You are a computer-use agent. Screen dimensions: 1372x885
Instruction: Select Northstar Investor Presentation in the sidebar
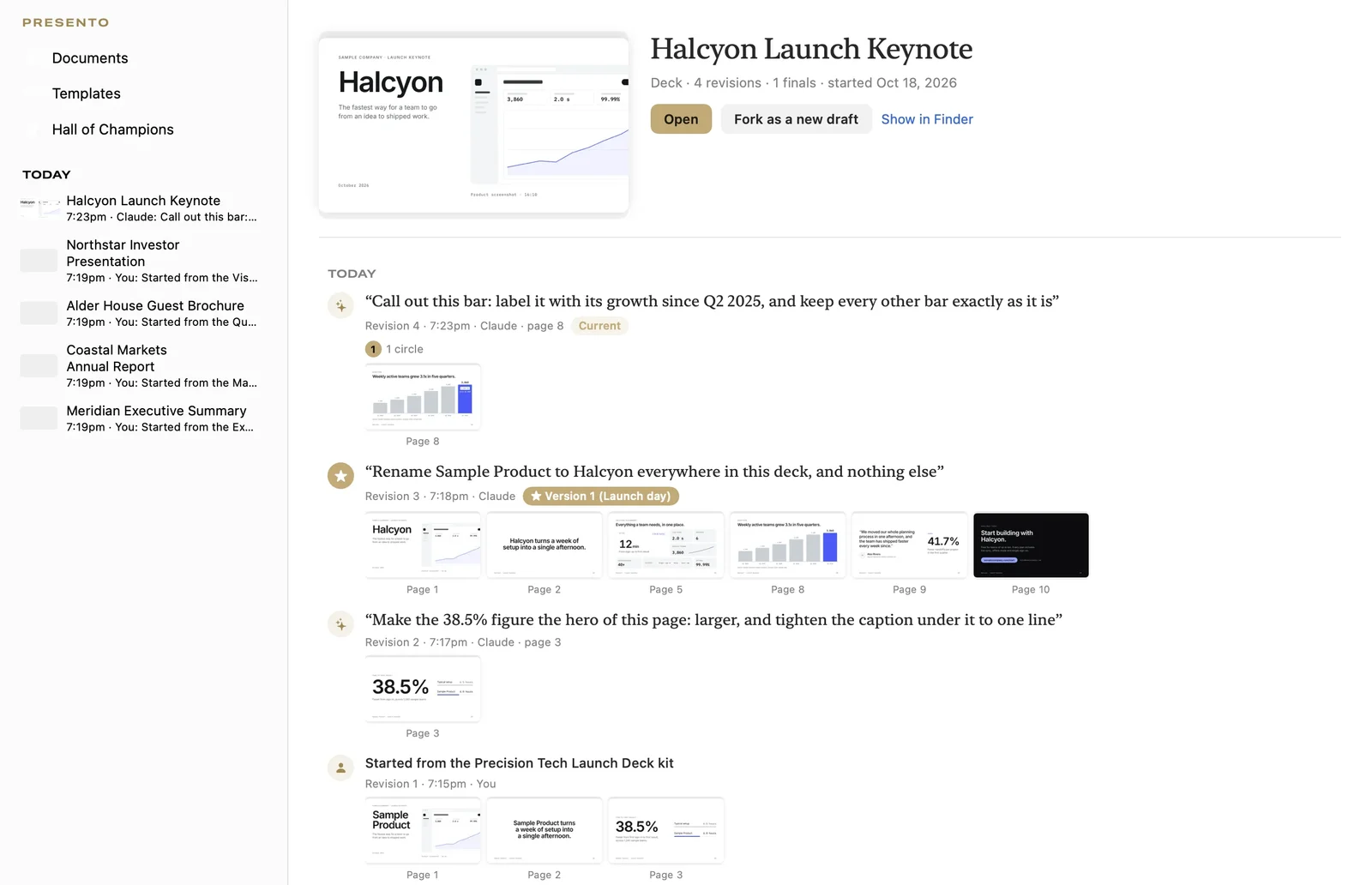pyautogui.click(x=140, y=261)
